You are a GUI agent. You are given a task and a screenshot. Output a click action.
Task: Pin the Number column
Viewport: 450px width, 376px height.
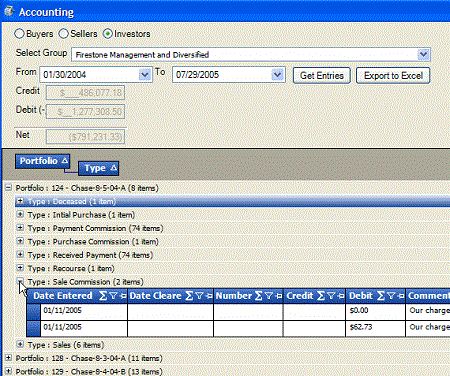coord(279,296)
